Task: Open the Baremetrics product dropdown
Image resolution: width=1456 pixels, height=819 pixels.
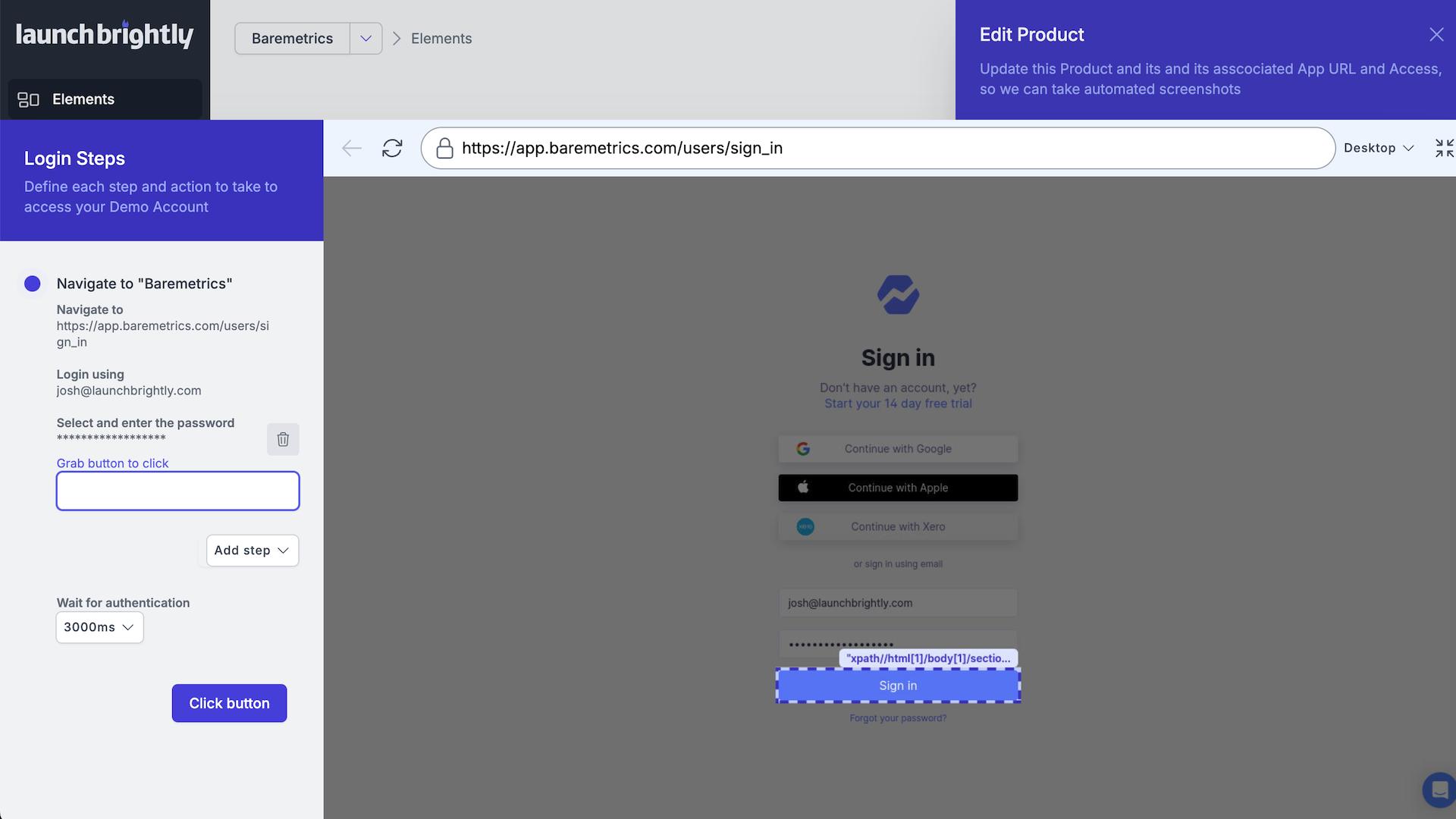Action: pos(366,38)
